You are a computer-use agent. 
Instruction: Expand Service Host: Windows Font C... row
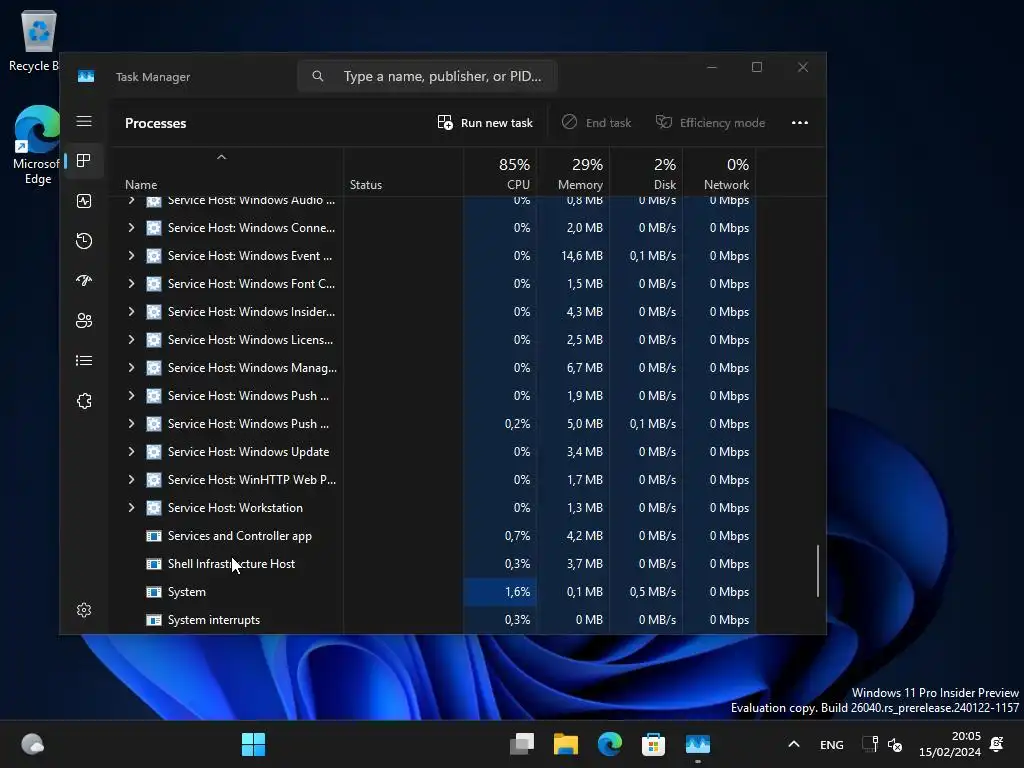coord(131,283)
